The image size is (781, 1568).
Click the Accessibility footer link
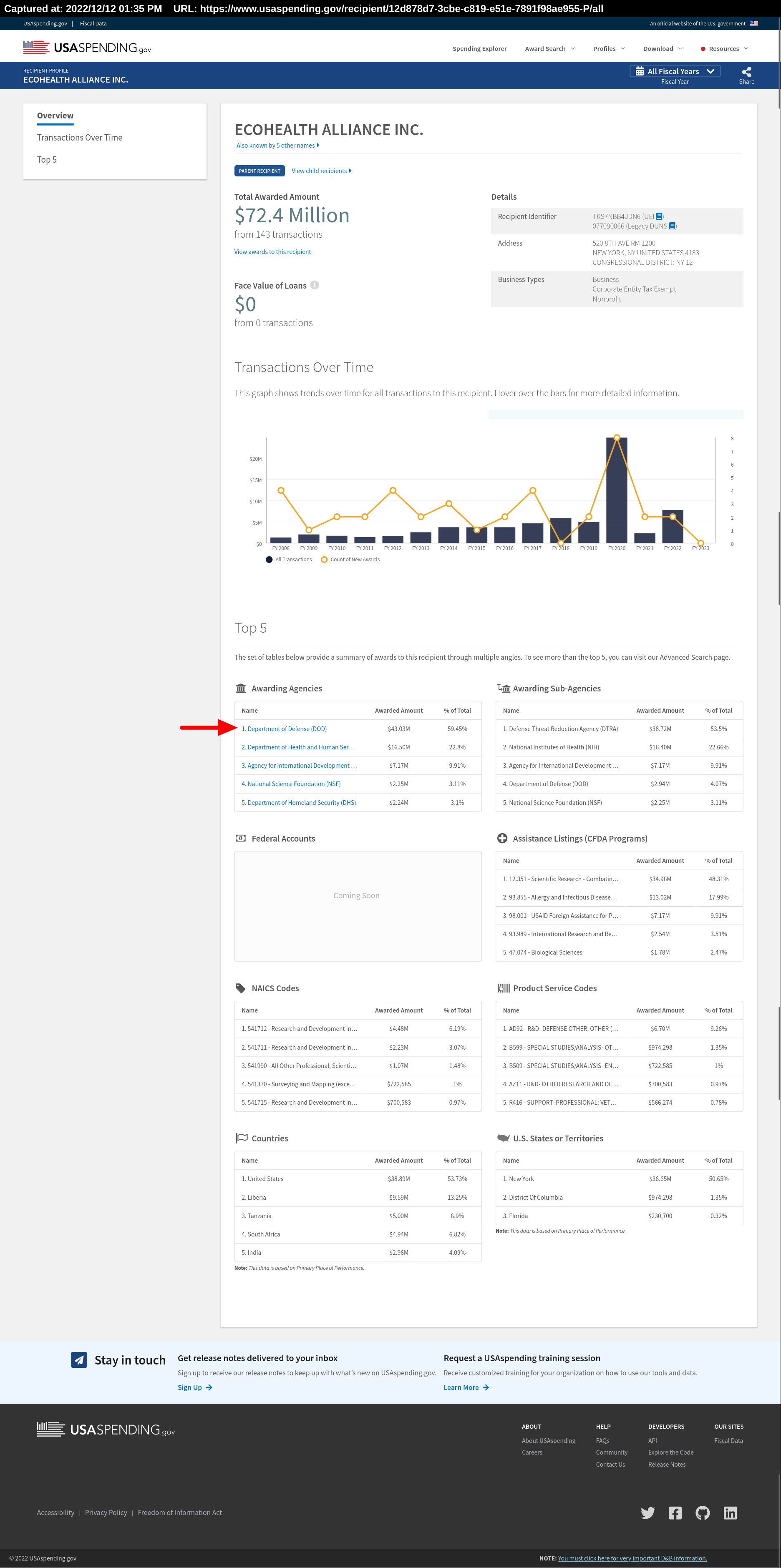click(55, 1513)
